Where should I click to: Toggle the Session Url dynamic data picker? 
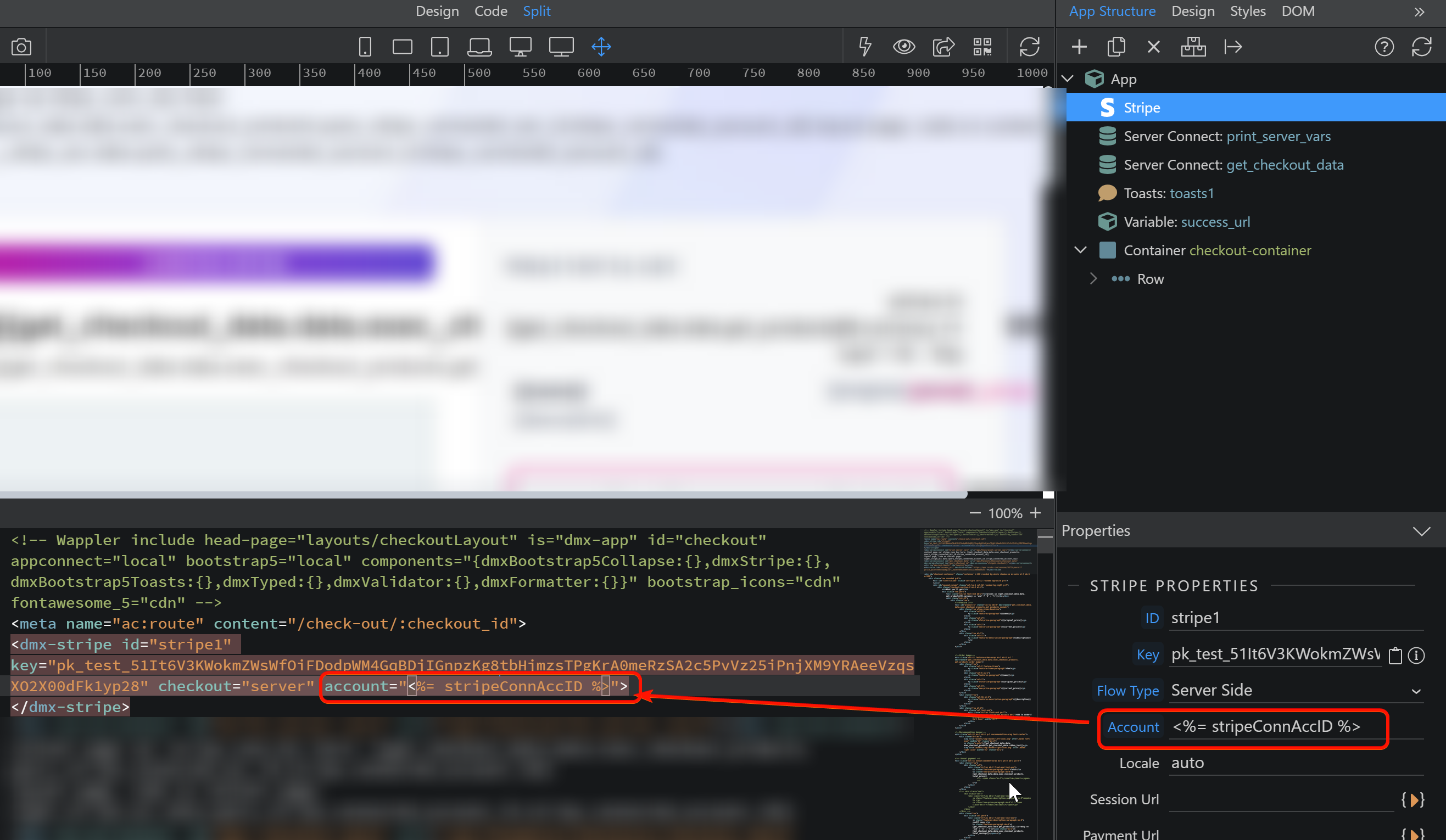(x=1412, y=799)
